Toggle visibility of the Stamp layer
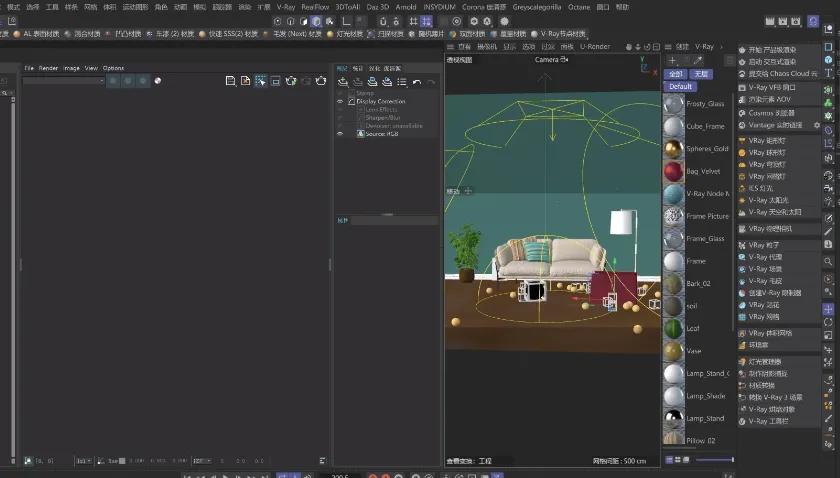Screen dimensions: 840x478 pos(340,93)
